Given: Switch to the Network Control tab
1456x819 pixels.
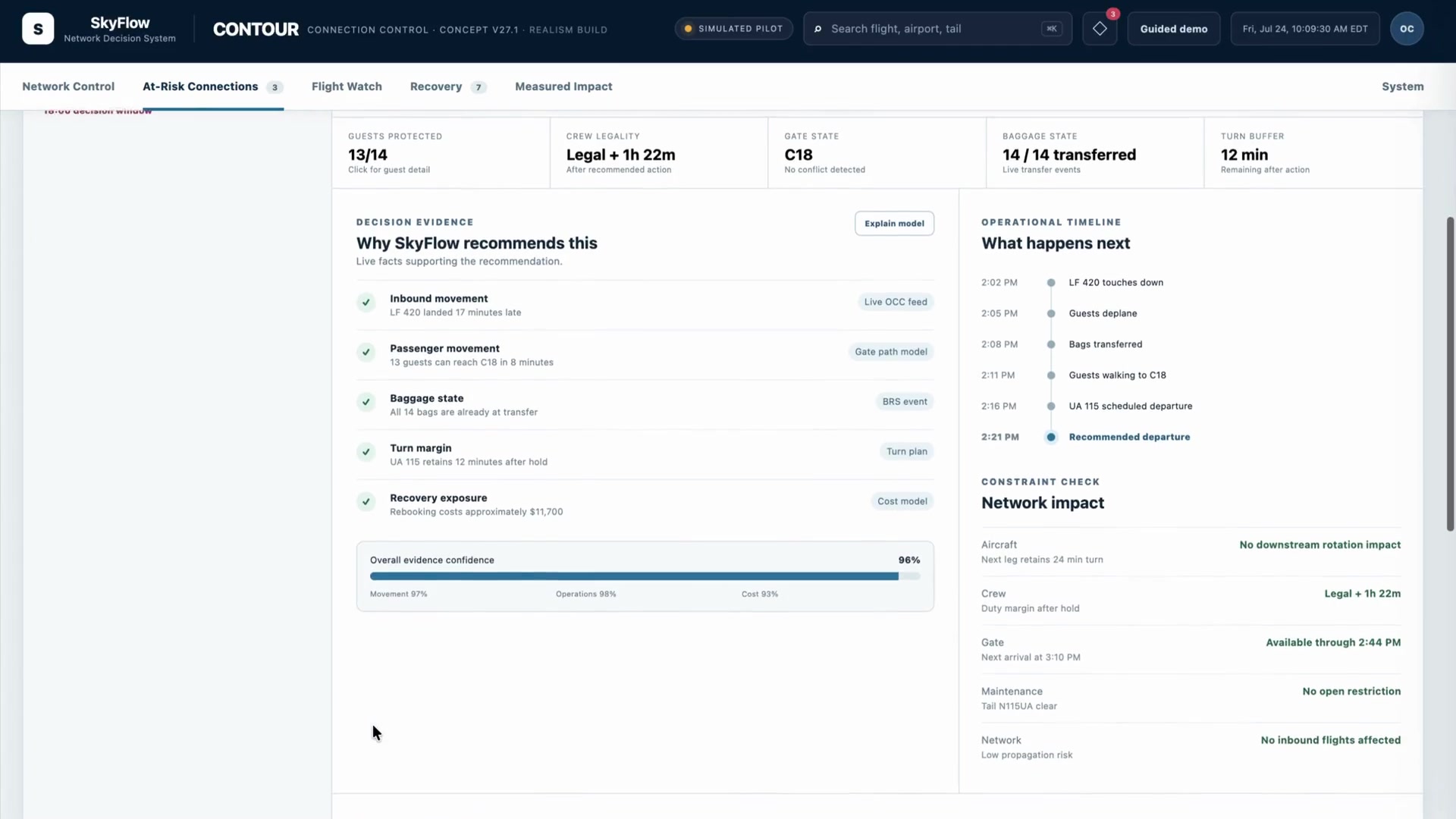Looking at the screenshot, I should (68, 86).
